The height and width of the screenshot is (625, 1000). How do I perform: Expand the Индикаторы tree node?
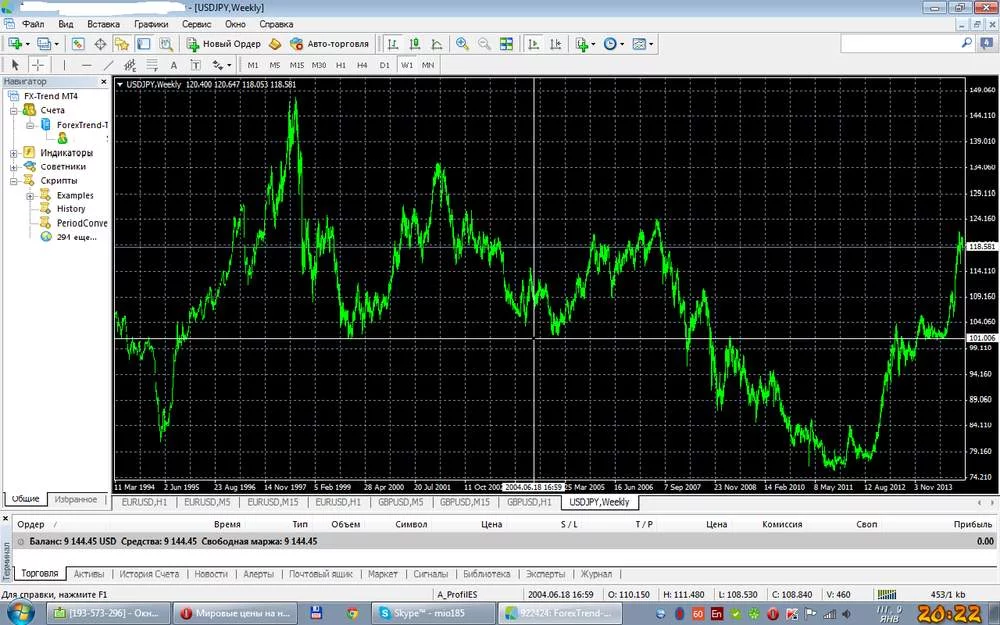coord(13,153)
